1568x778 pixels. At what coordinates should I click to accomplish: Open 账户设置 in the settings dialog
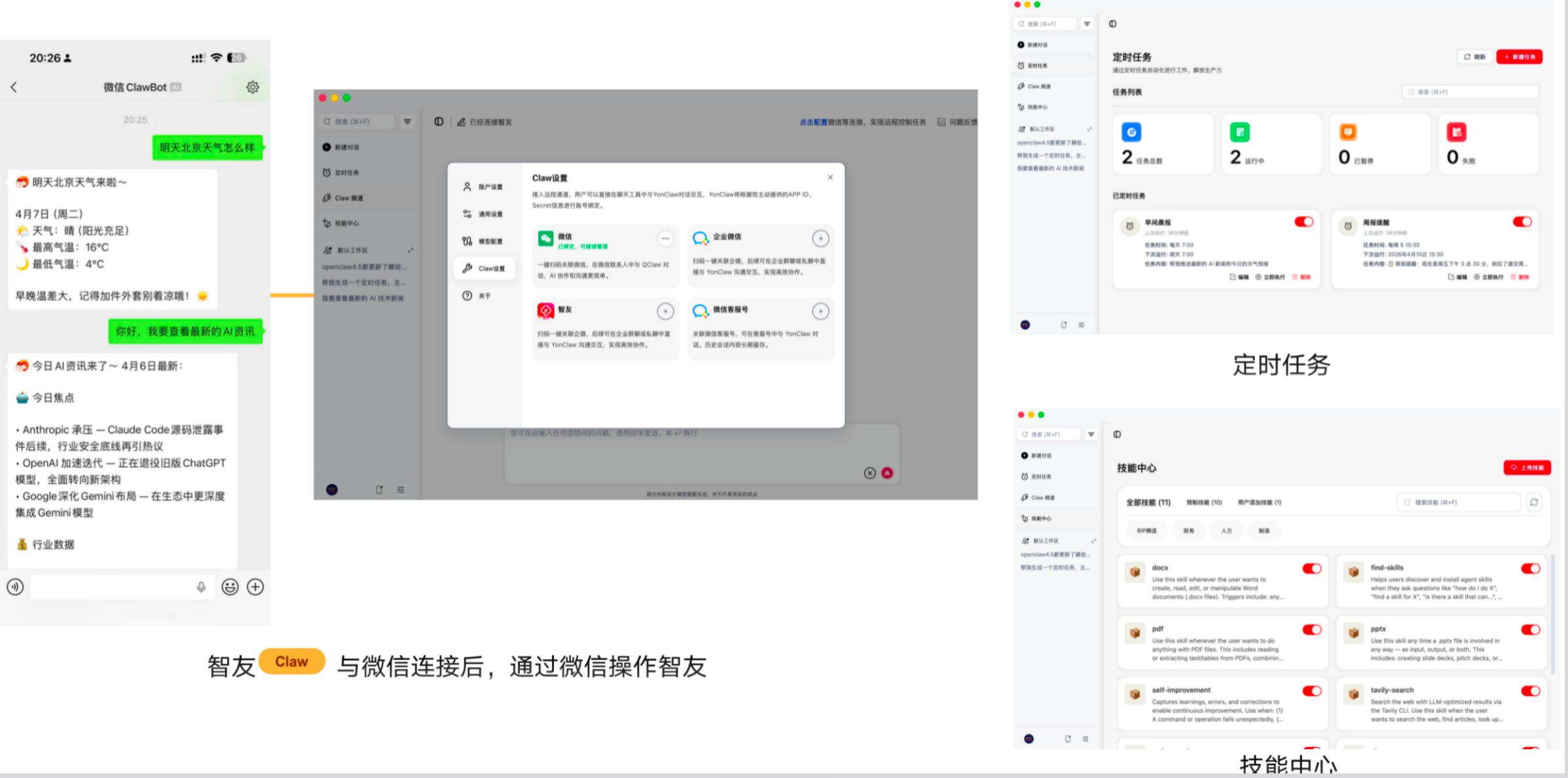(485, 187)
